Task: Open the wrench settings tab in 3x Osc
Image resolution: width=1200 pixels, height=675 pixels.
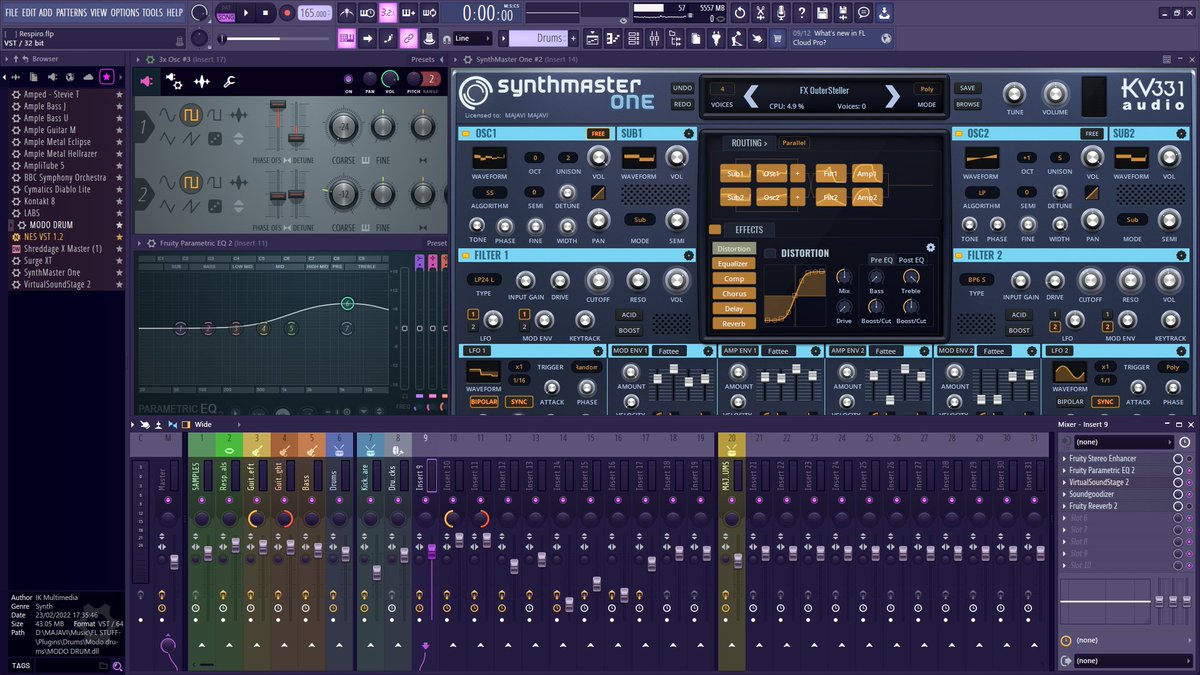Action: pyautogui.click(x=228, y=81)
